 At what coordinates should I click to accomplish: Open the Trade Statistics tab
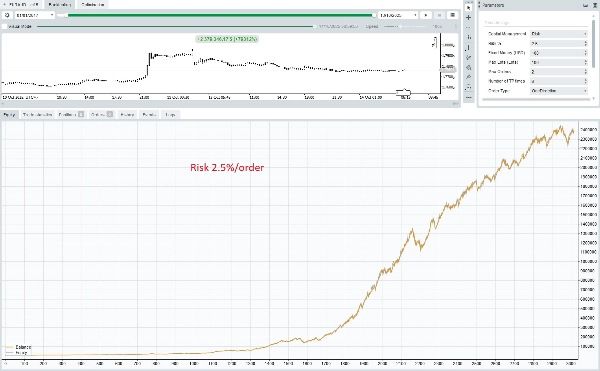[x=37, y=114]
